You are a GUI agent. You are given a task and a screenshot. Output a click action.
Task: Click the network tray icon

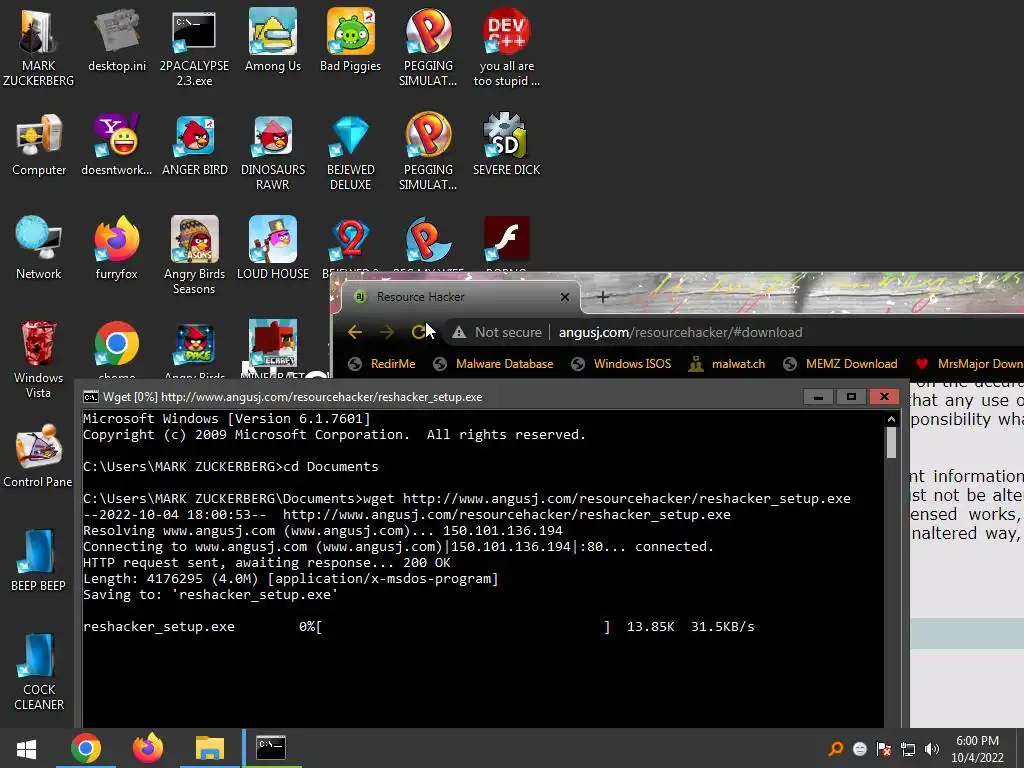908,749
